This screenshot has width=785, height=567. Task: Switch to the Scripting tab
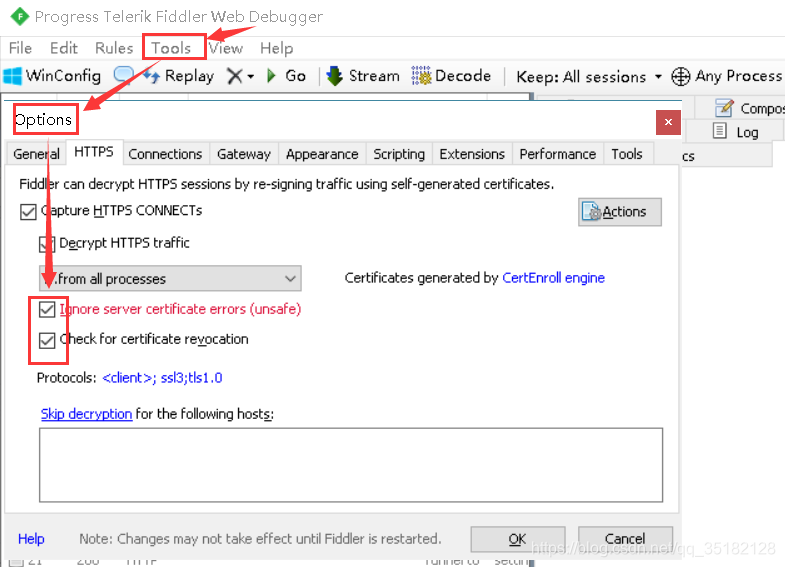tap(399, 154)
